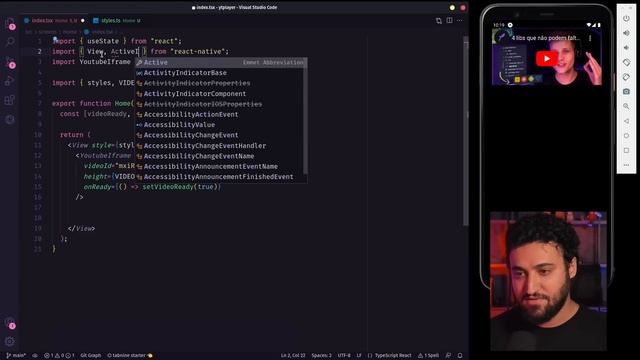Select AccessibilityChangeEvent suggestion
The image size is (640, 360).
pos(221,135)
